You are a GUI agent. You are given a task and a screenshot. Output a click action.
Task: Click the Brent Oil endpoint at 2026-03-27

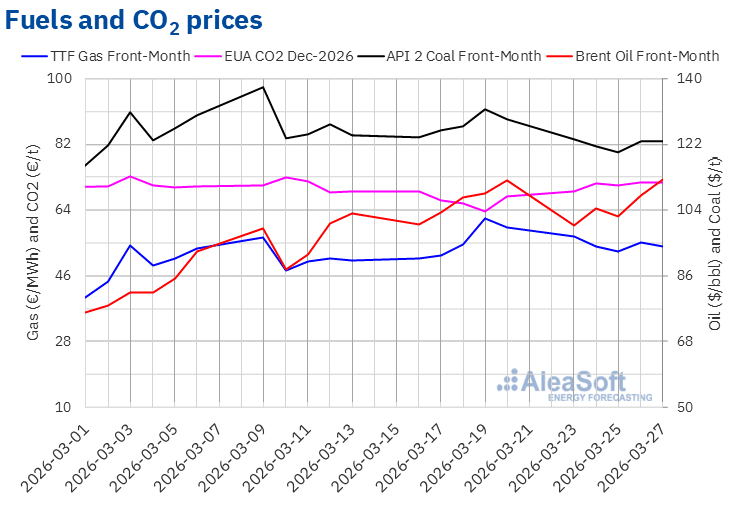[x=662, y=180]
